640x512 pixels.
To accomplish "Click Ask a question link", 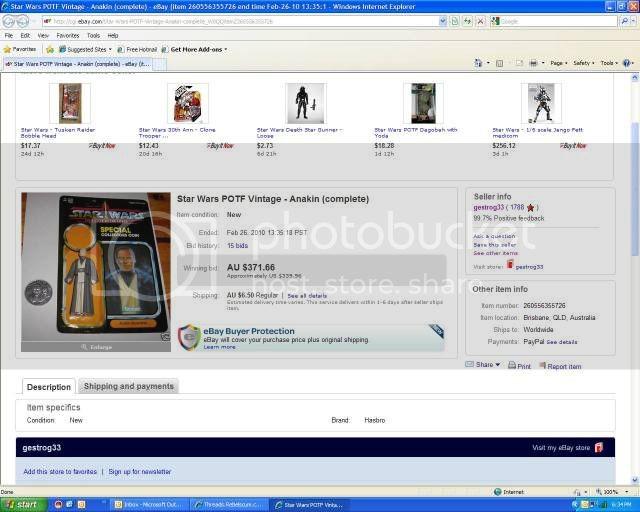I will 494,236.
